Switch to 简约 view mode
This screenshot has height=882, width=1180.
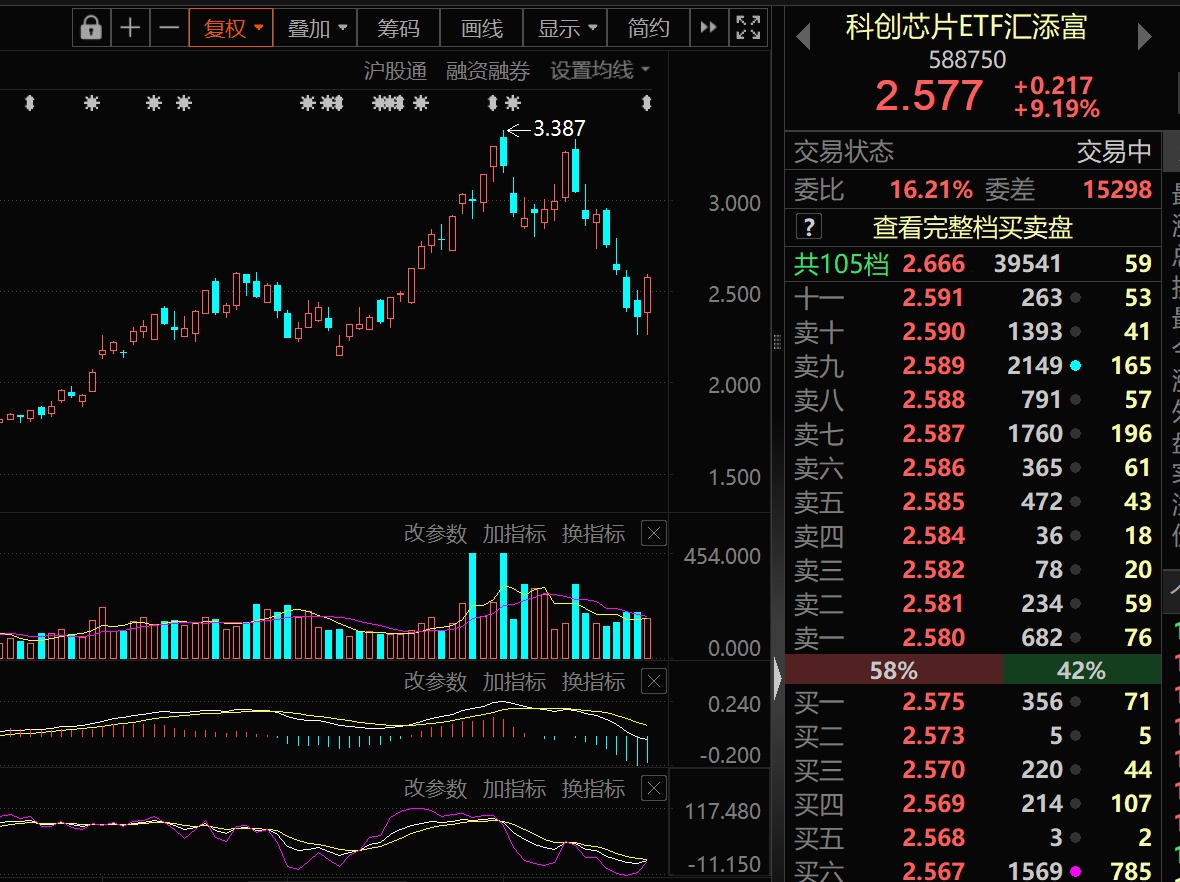click(x=648, y=29)
